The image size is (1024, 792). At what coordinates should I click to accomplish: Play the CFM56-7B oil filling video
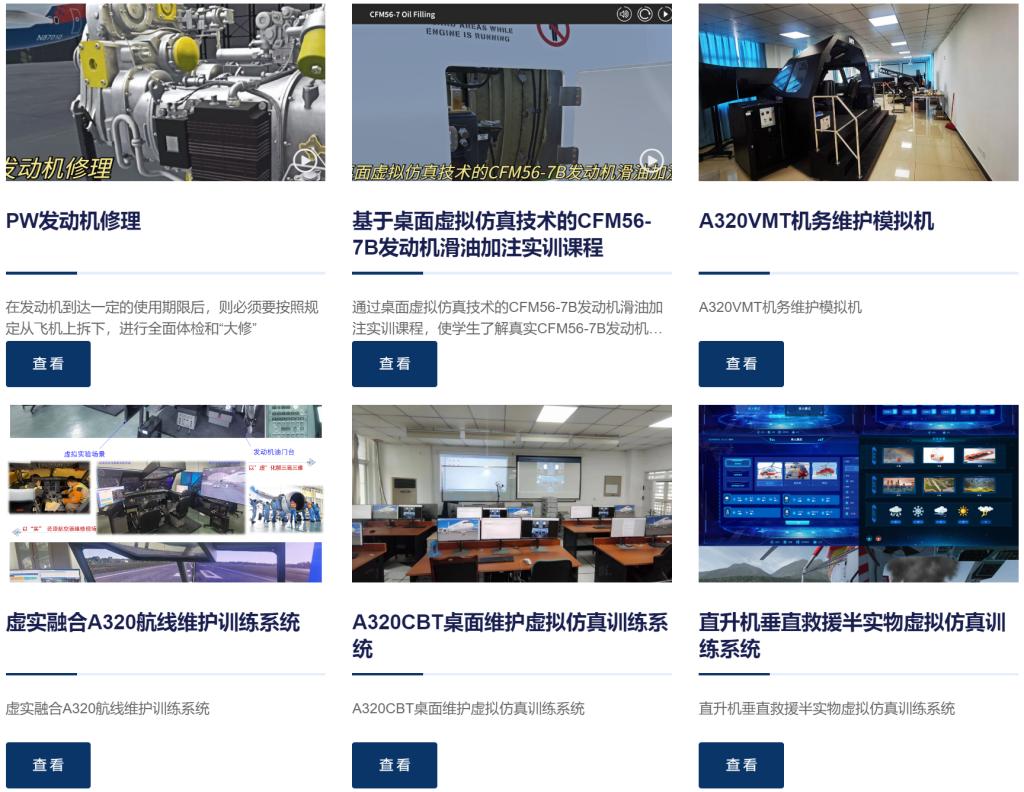651,160
